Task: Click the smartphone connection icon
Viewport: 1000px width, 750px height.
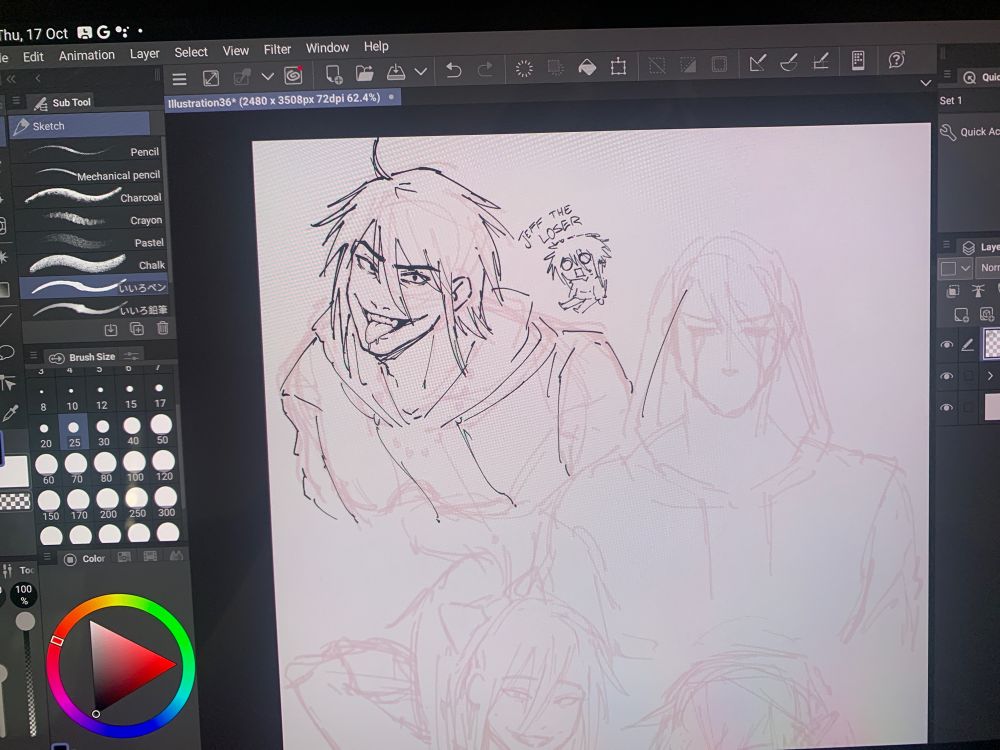Action: pyautogui.click(x=858, y=60)
